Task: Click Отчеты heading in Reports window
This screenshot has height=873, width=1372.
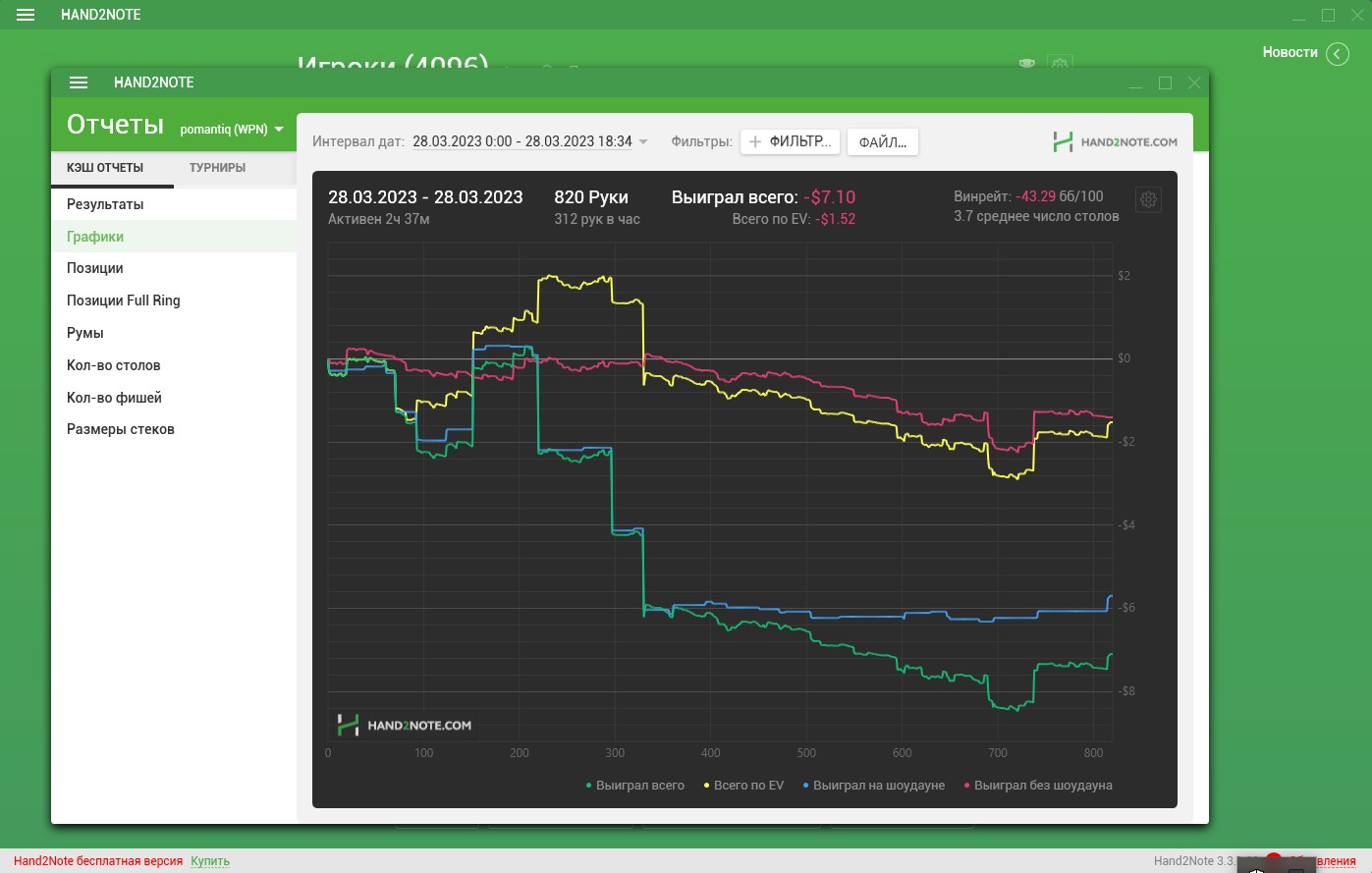Action: pyautogui.click(x=115, y=125)
